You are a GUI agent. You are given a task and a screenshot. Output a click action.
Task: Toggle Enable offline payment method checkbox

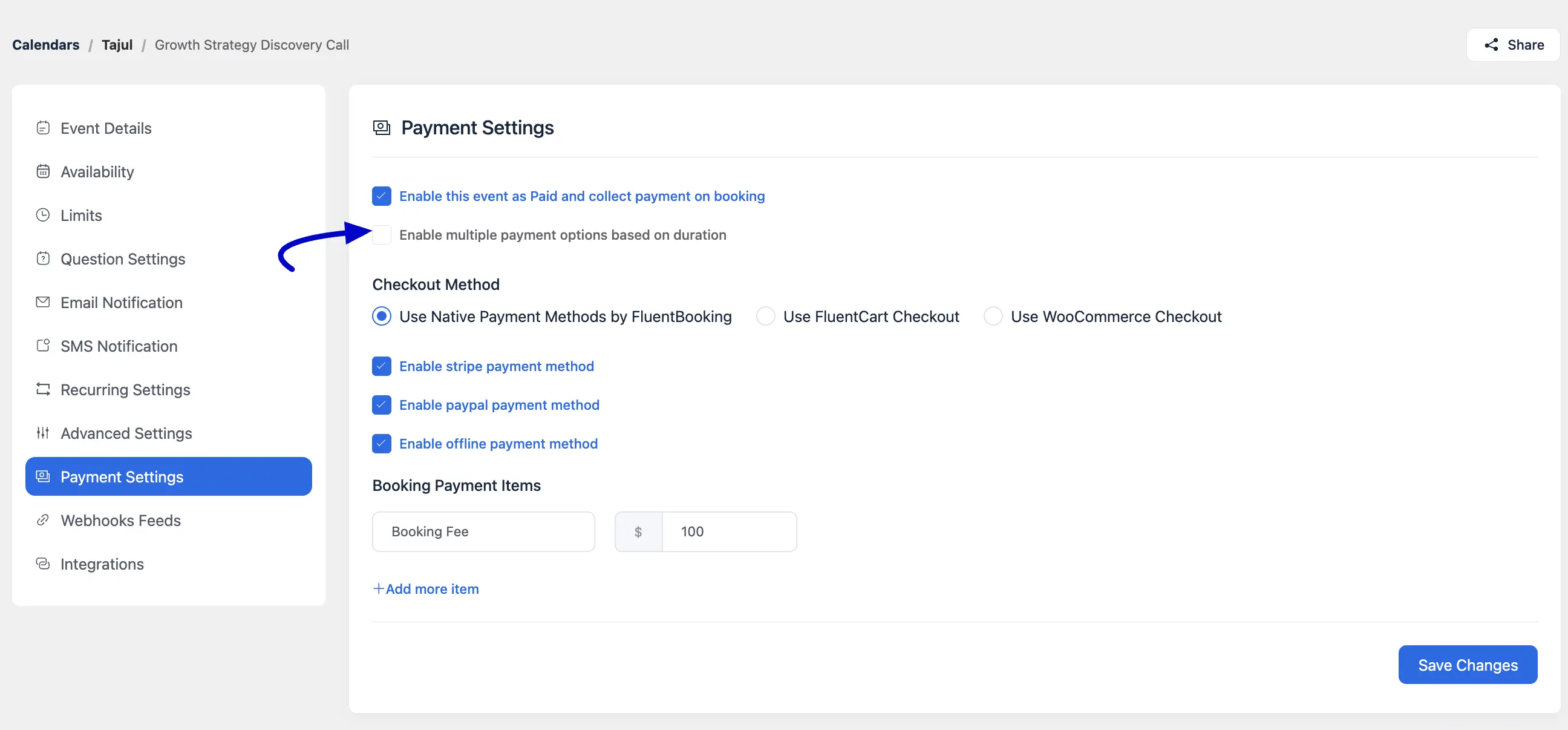381,443
